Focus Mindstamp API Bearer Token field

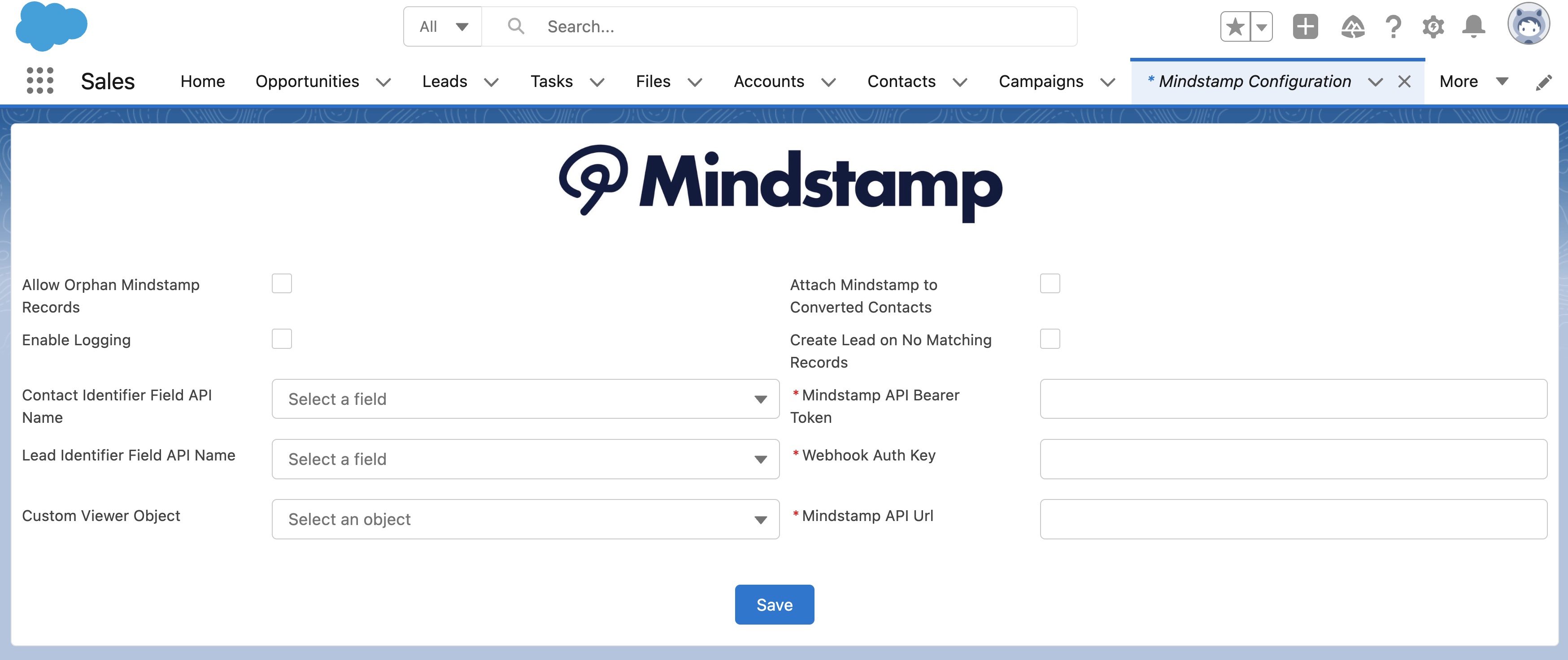[x=1294, y=399]
